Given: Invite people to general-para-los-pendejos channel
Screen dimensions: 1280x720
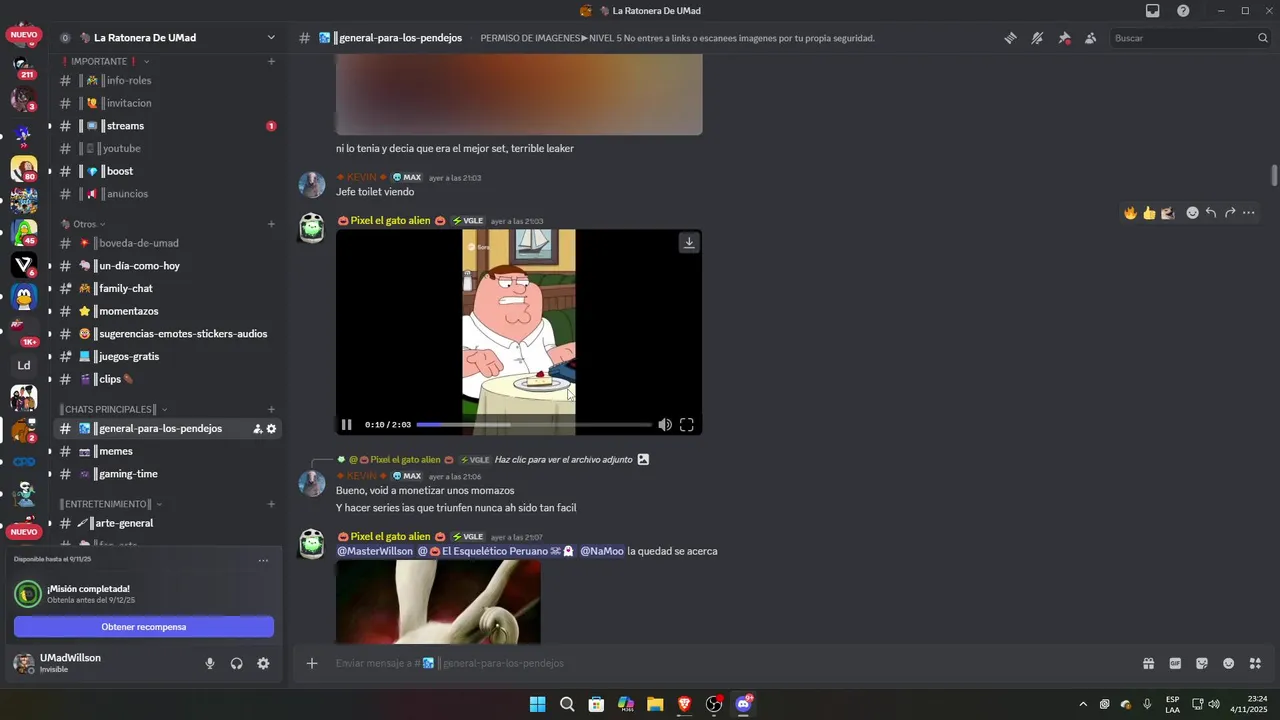Looking at the screenshot, I should click(257, 429).
